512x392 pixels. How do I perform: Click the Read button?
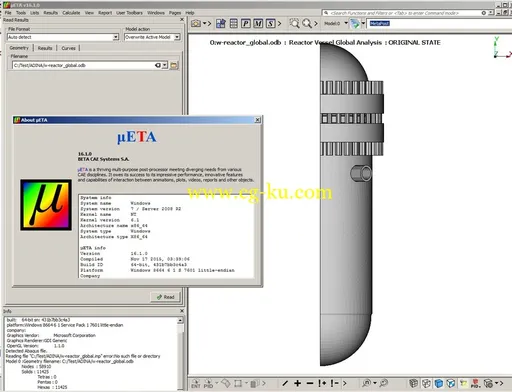tap(165, 297)
